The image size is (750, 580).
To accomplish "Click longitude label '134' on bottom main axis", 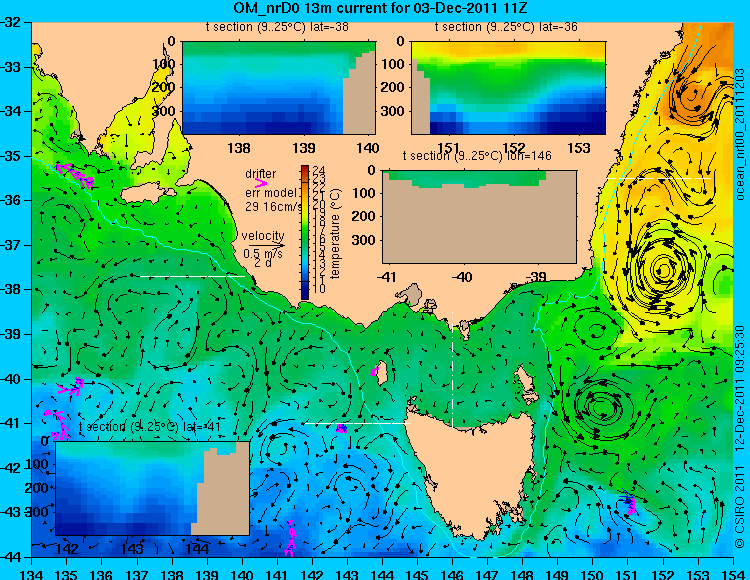I will pos(32,574).
